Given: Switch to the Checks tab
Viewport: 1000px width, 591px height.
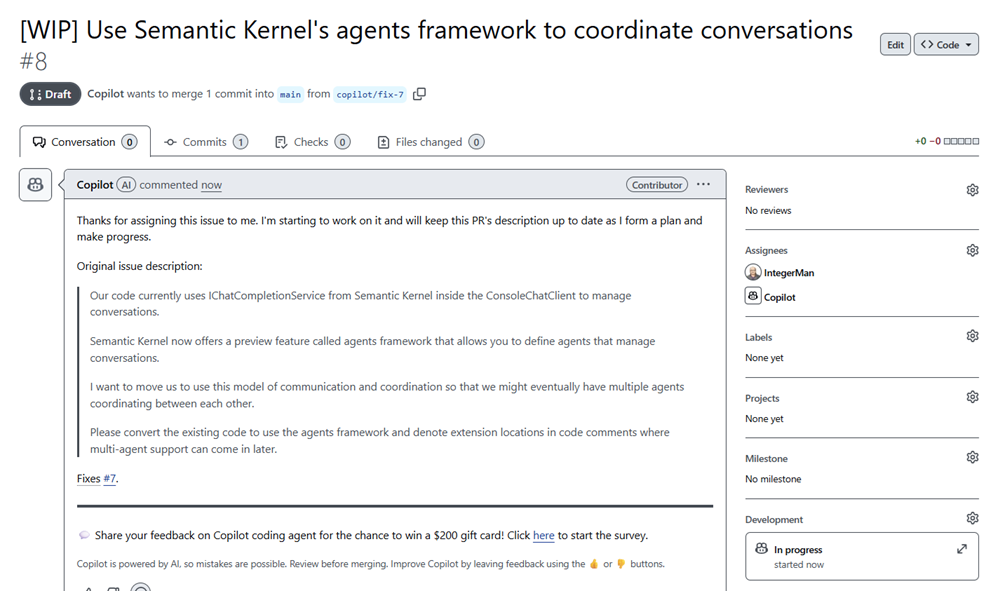Looking at the screenshot, I should (312, 142).
